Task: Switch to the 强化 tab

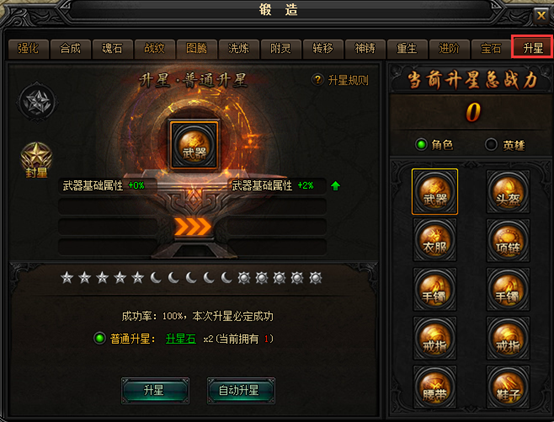Action: [x=28, y=48]
